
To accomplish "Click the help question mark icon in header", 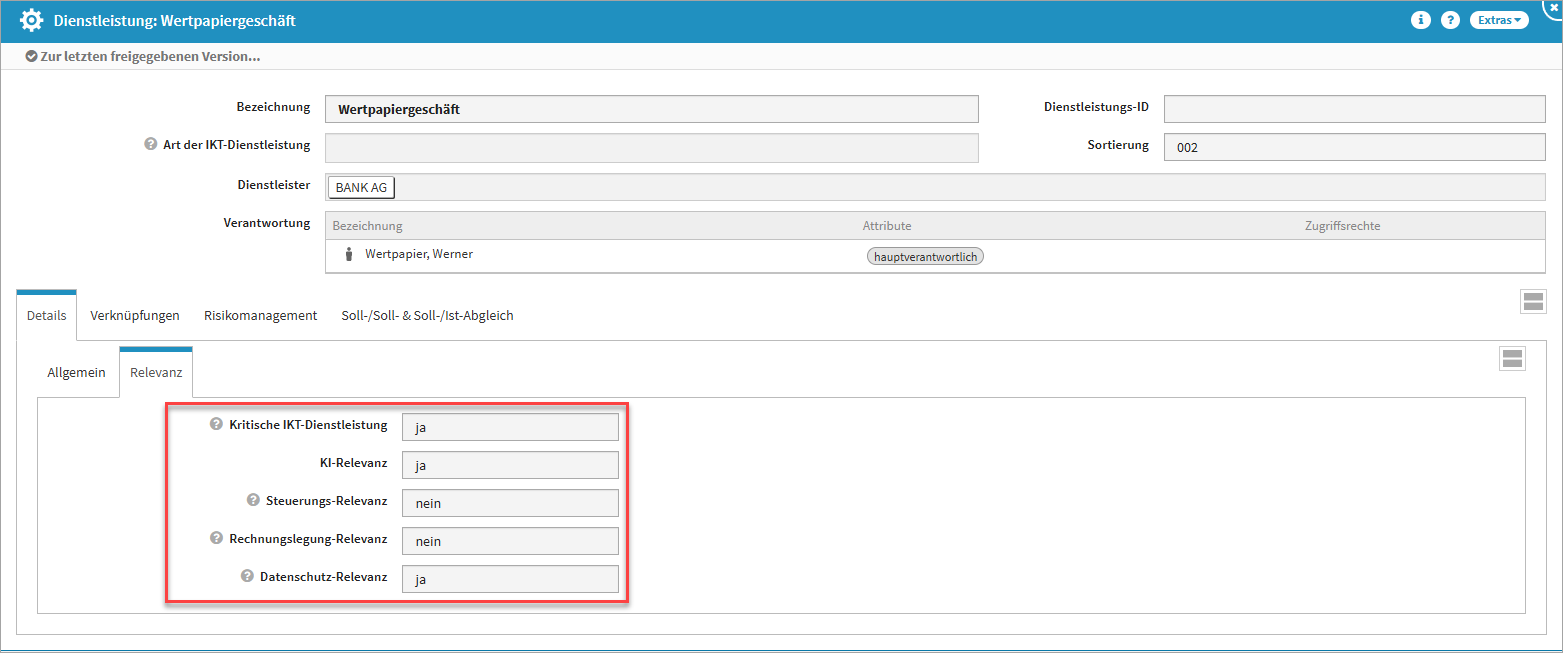I will [x=1450, y=20].
